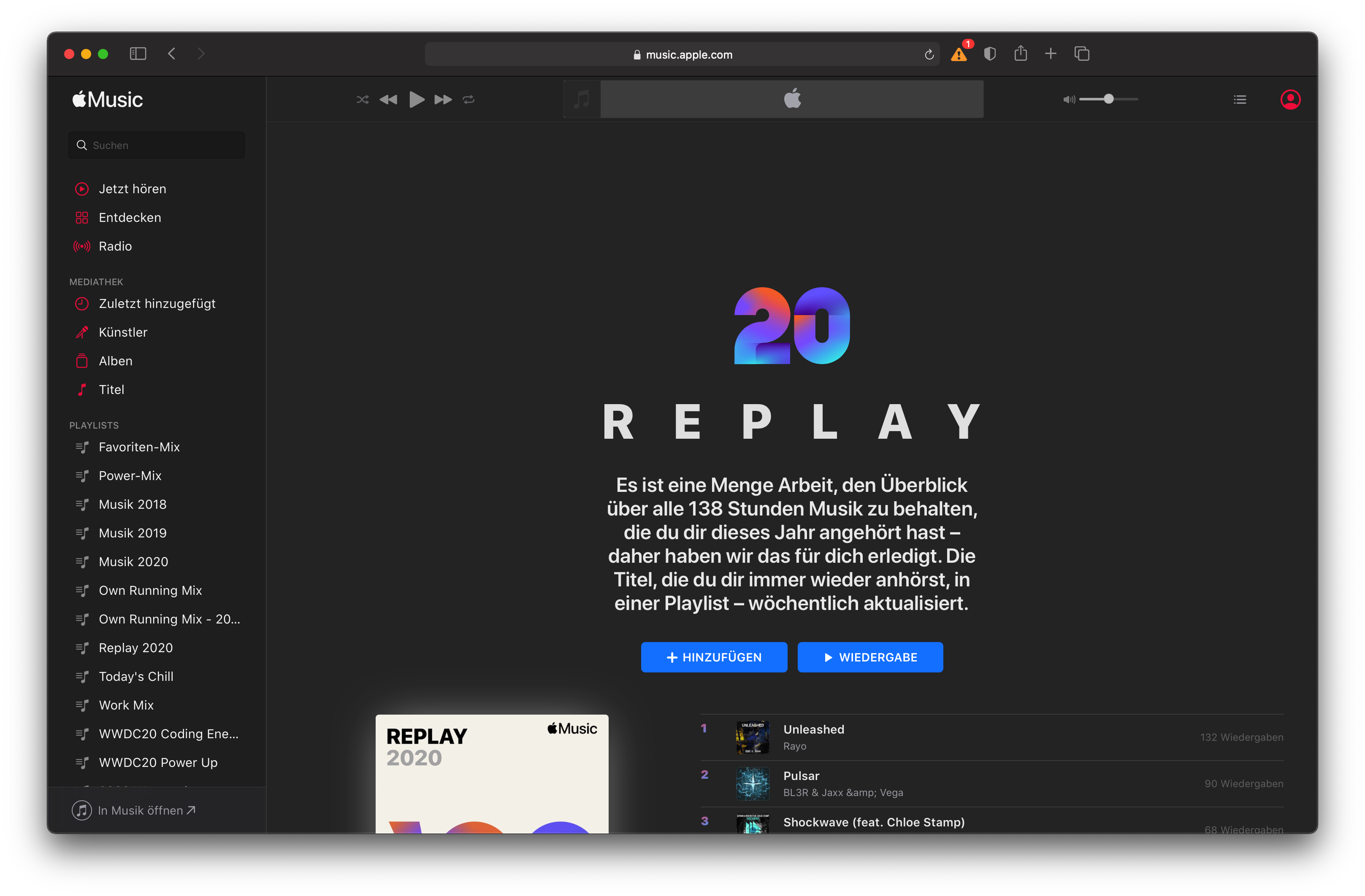1365x896 pixels.
Task: Click the now-playing display area
Action: (792, 99)
